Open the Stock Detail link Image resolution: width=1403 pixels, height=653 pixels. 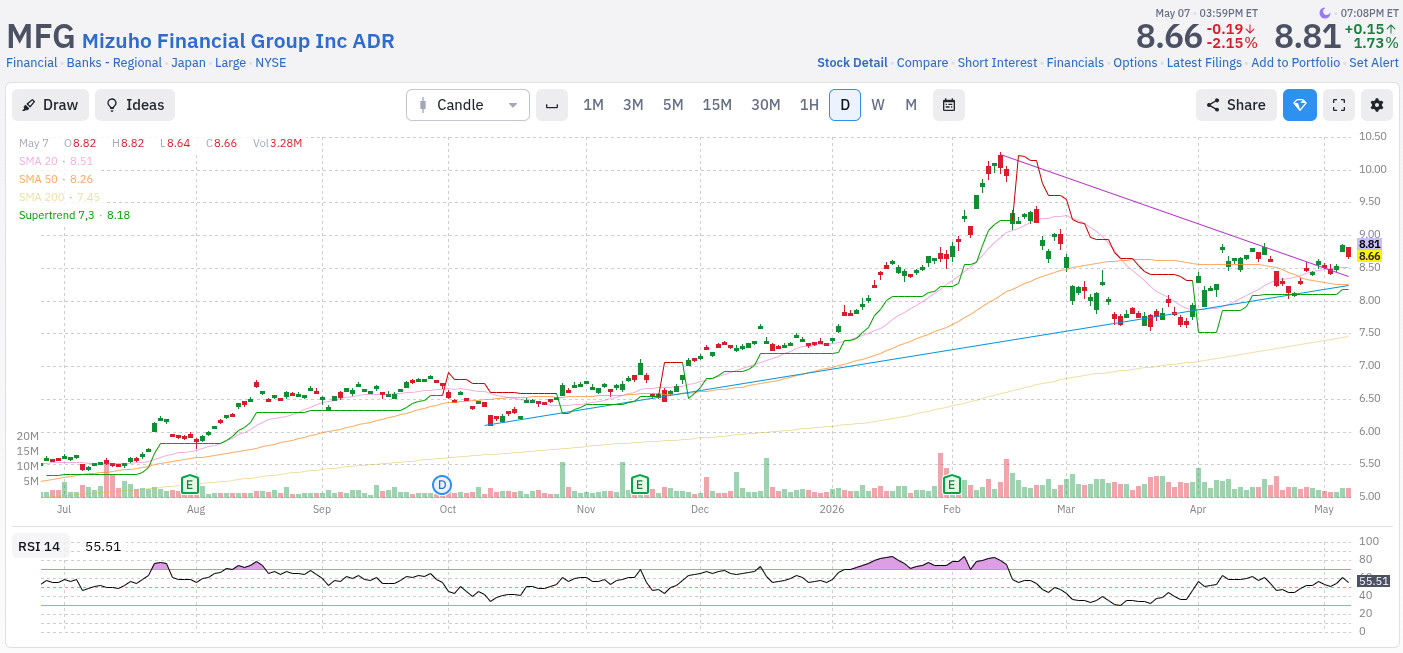point(852,62)
